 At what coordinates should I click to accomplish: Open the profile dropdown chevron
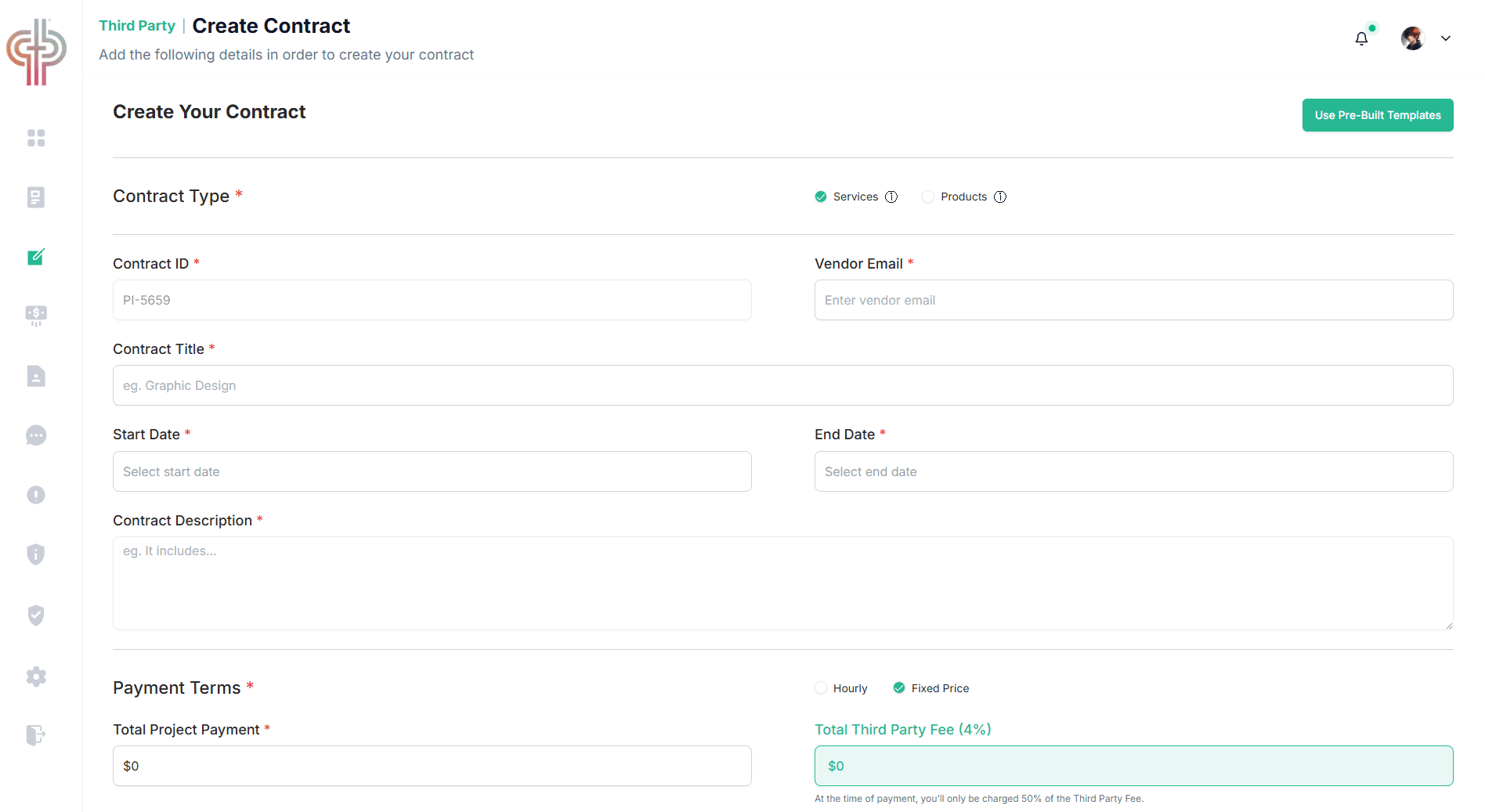(1445, 38)
